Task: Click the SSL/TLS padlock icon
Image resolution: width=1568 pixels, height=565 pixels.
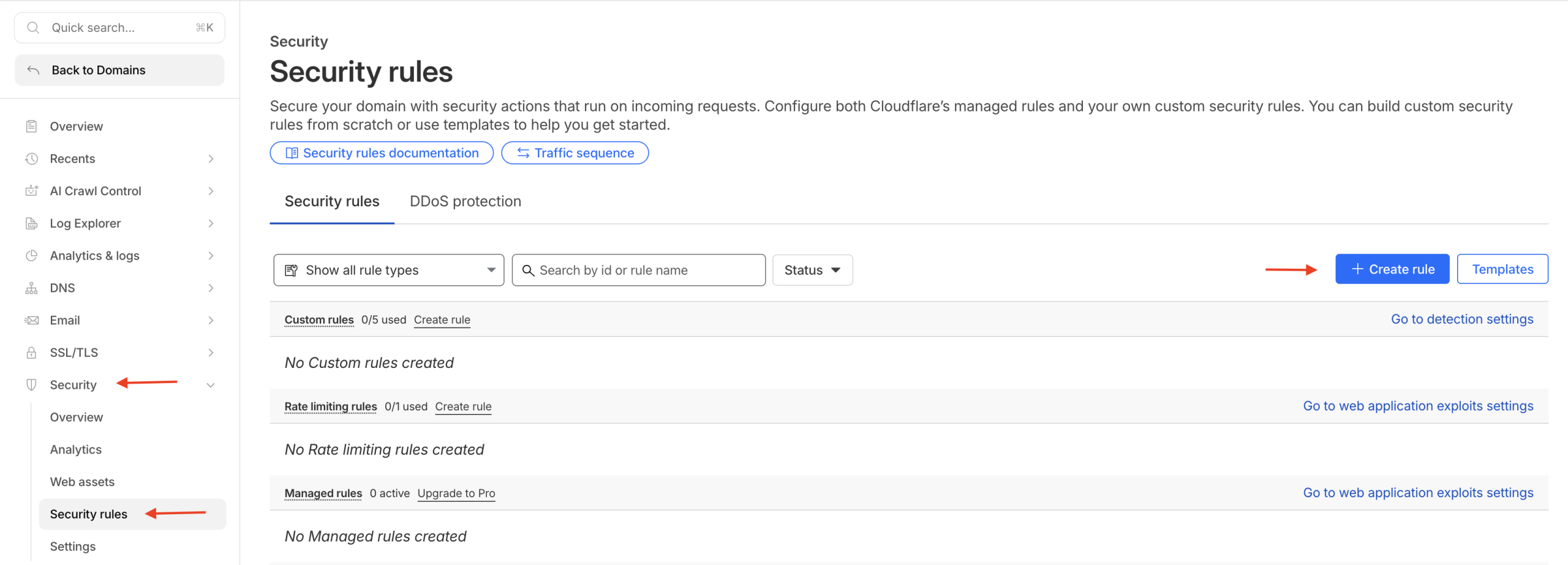Action: coord(31,353)
